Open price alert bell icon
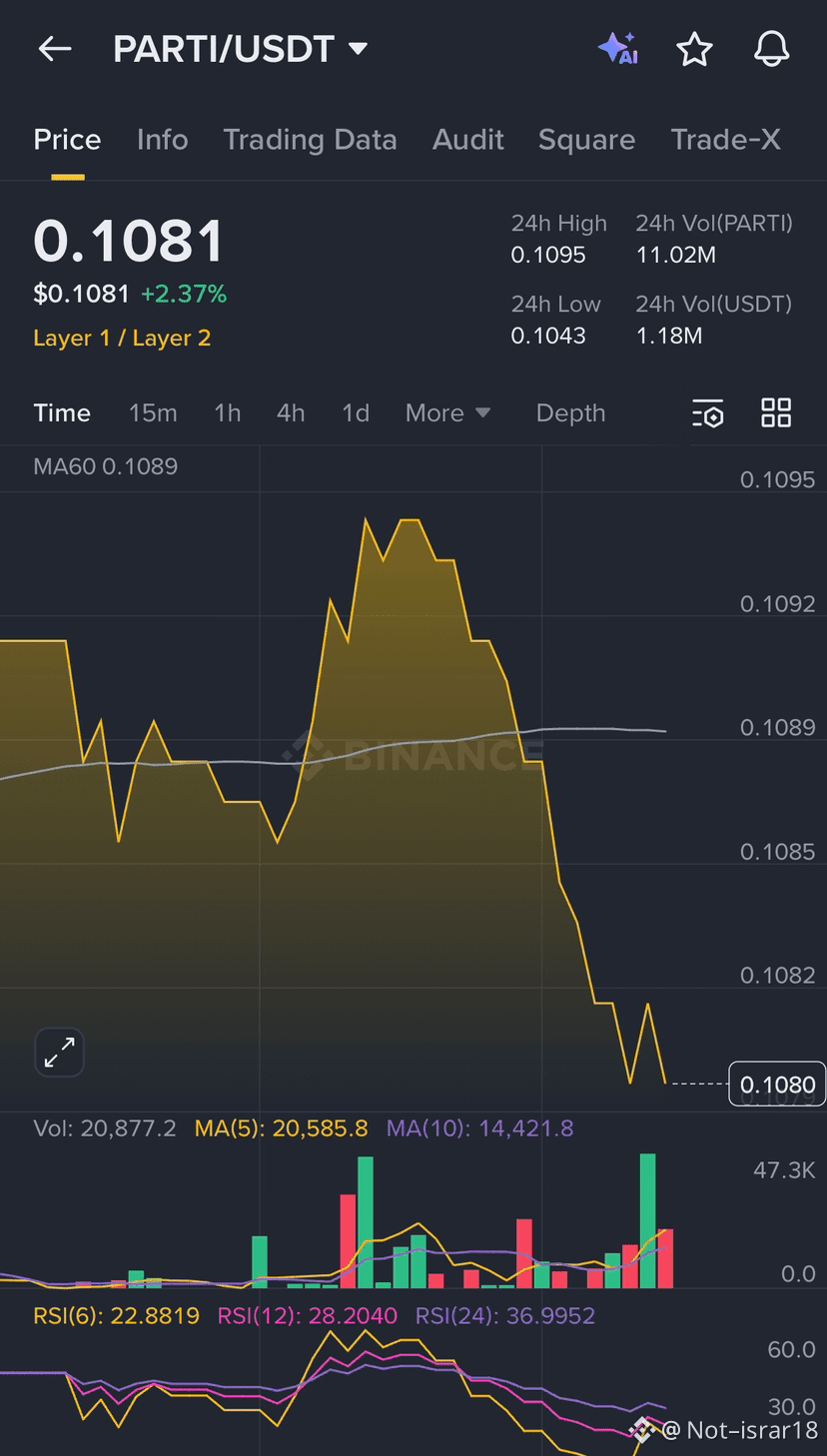The image size is (827, 1456). [771, 49]
